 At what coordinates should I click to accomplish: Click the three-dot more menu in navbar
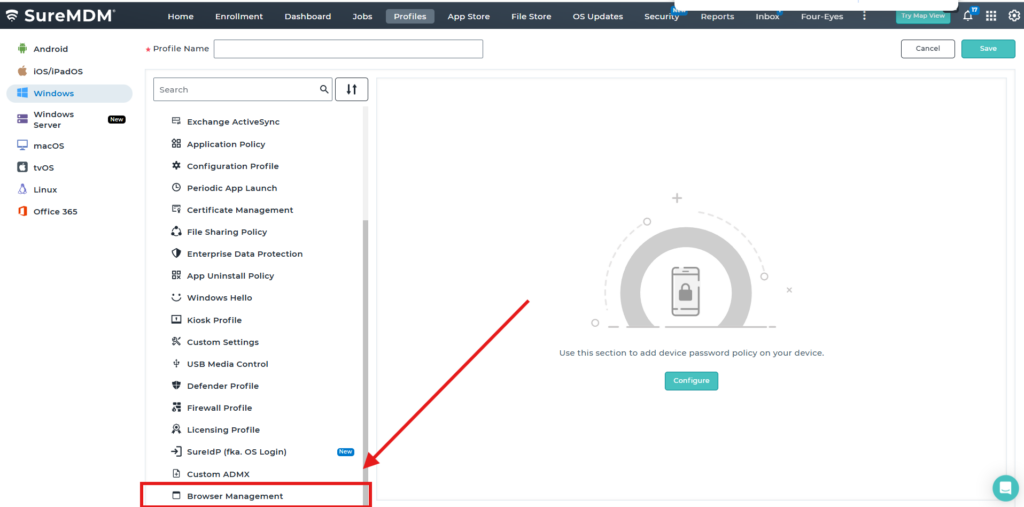pyautogui.click(x=865, y=16)
